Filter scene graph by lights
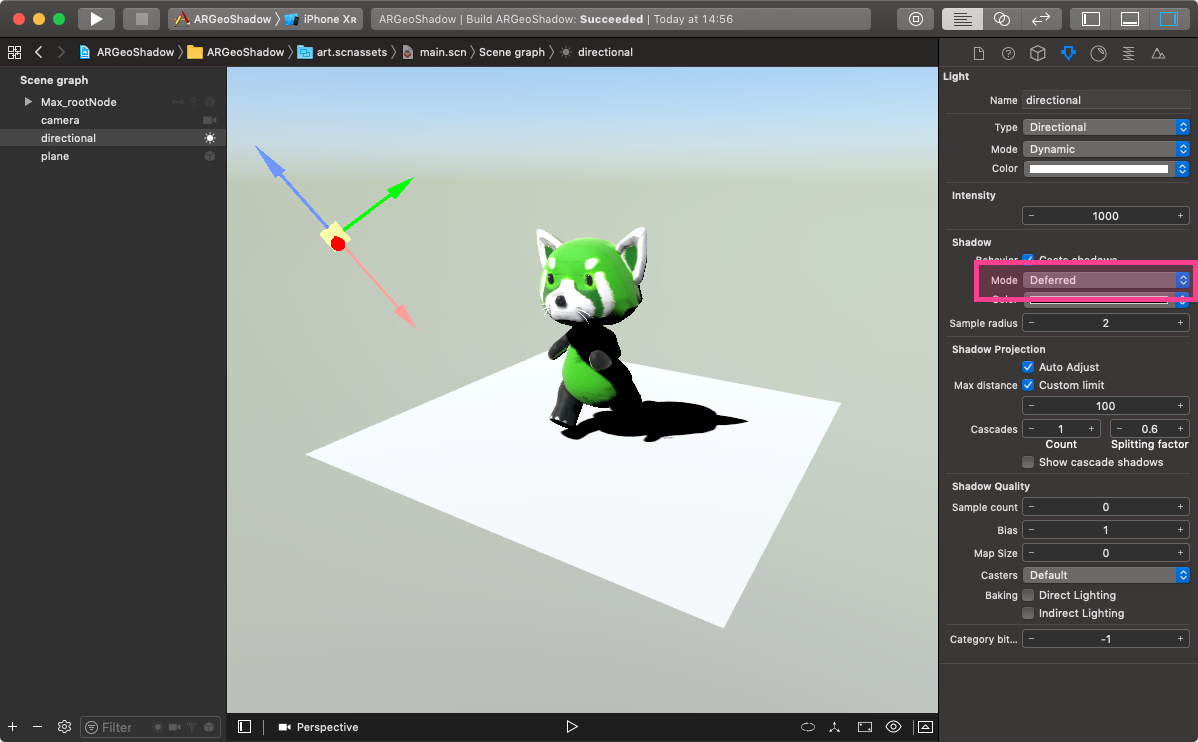 157,727
